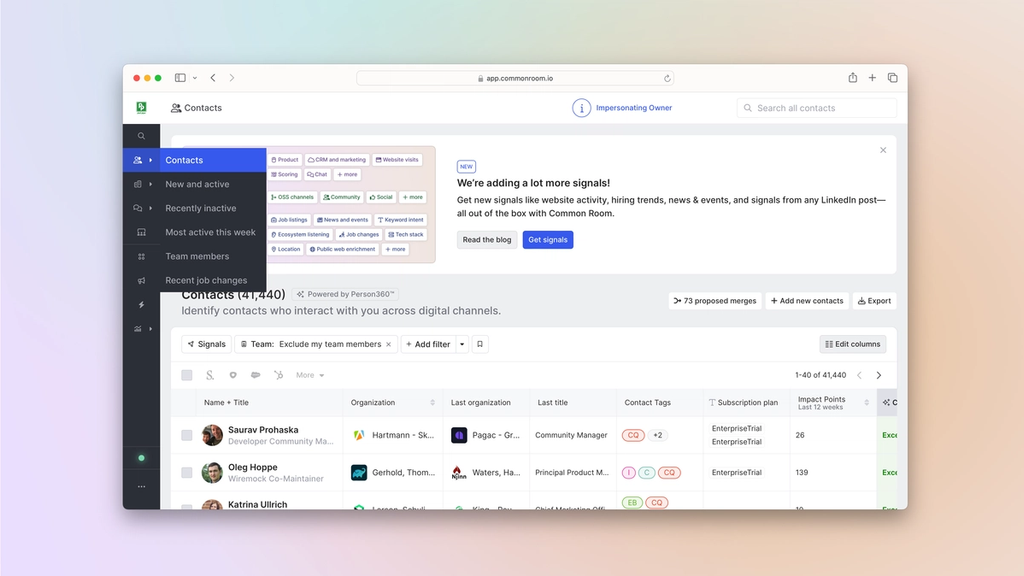1024x576 pixels.
Task: Click Read the blog button
Action: coord(487,240)
